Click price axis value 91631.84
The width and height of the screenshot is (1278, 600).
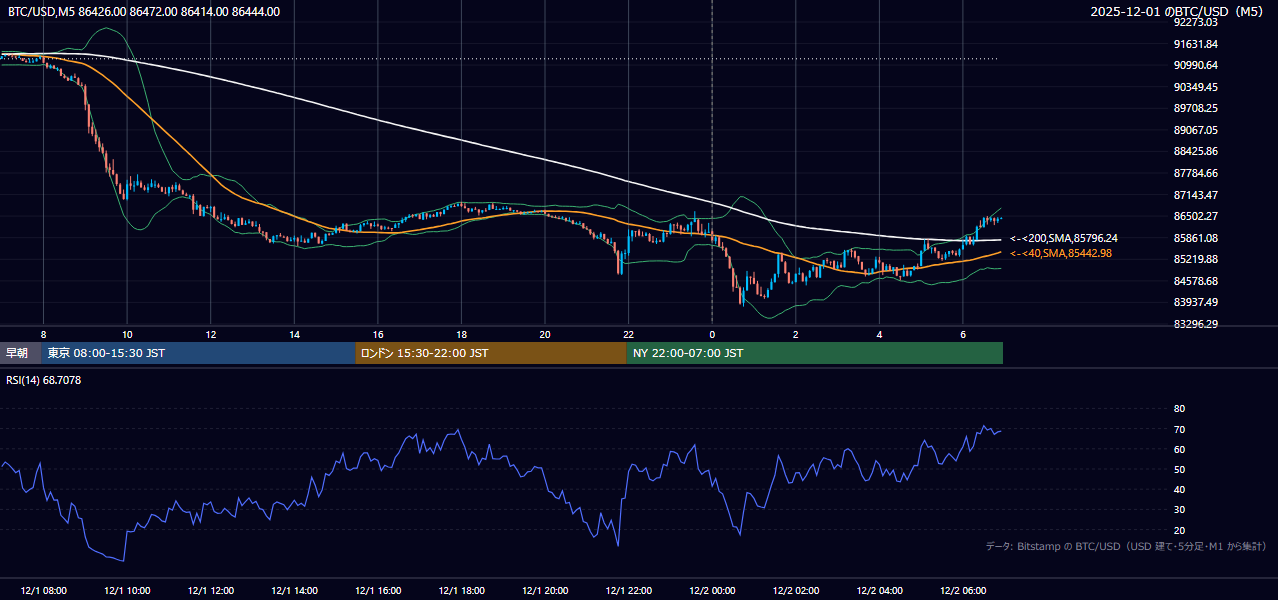(x=1195, y=44)
